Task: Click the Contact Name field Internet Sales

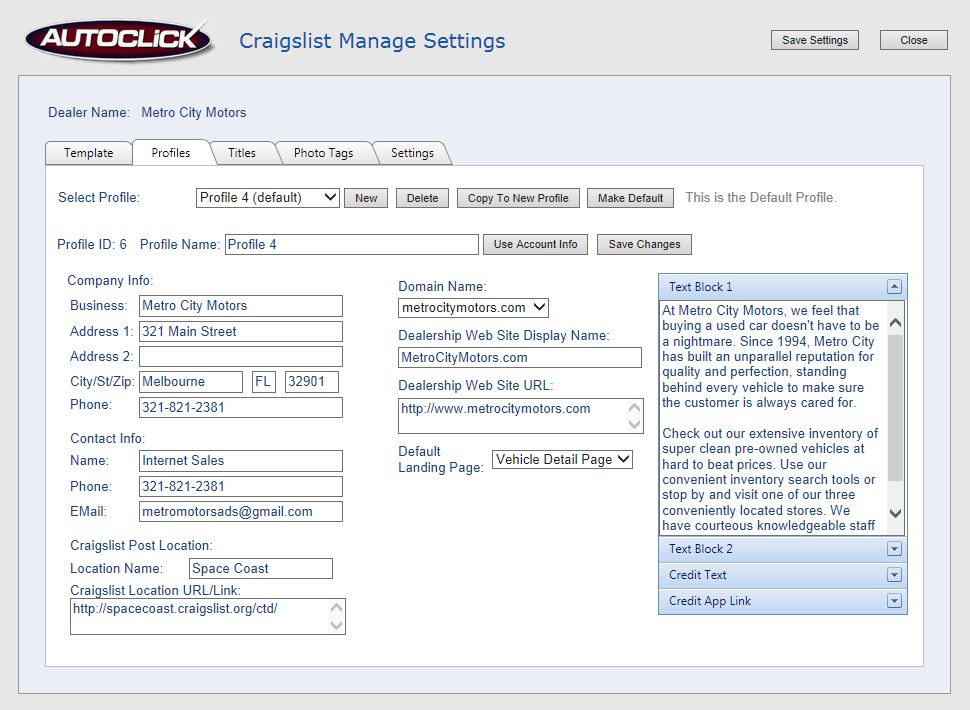Action: click(x=241, y=461)
